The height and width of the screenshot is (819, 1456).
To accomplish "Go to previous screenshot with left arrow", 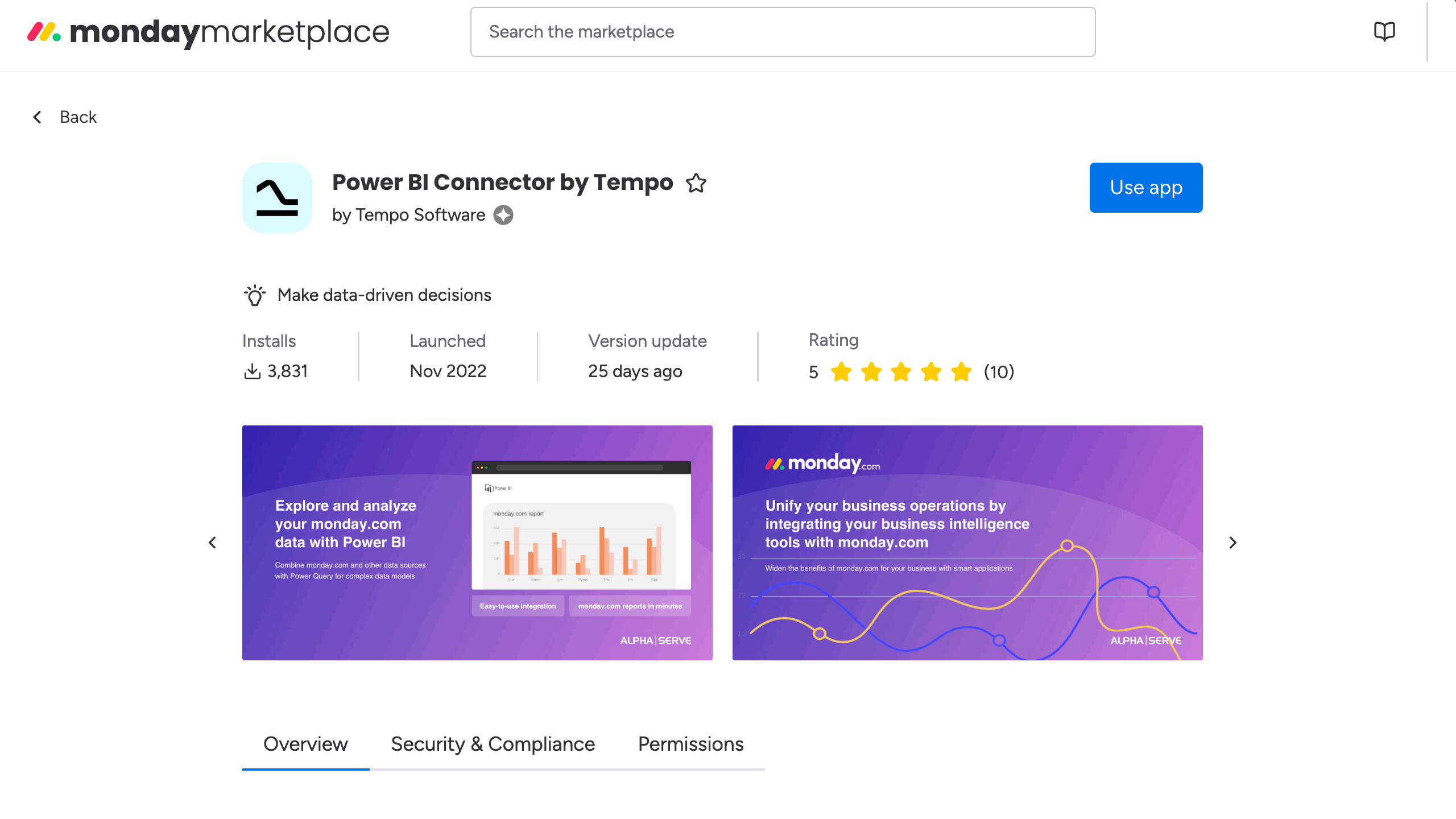I will click(213, 543).
